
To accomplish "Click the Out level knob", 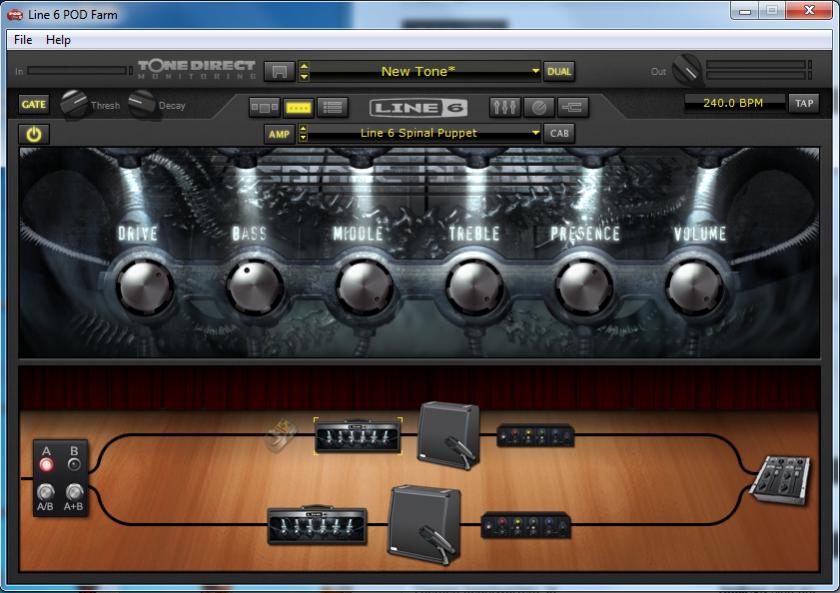I will tap(687, 70).
